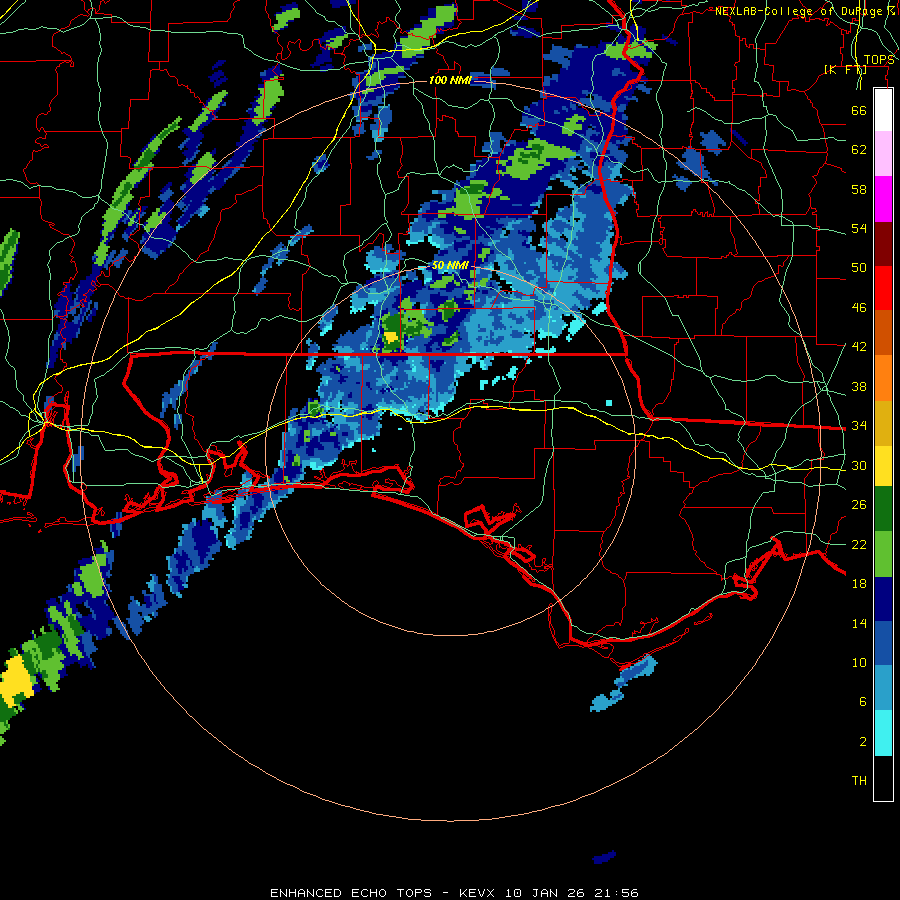Click the 14 value on the scale
This screenshot has width=900, height=900.
point(859,623)
